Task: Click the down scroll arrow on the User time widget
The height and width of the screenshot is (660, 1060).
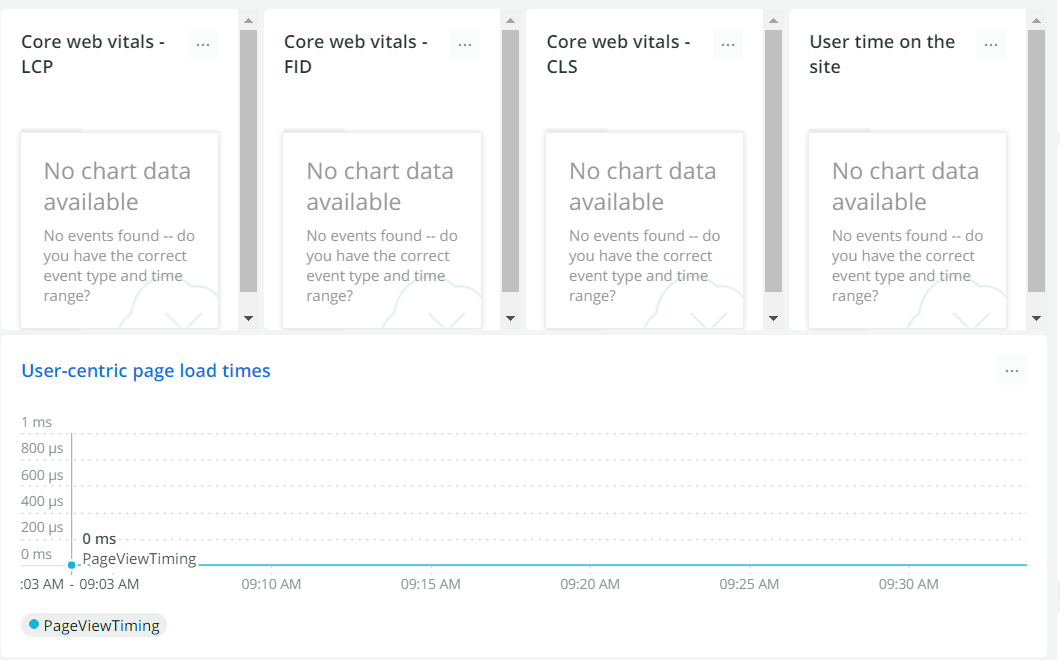Action: [x=1037, y=319]
